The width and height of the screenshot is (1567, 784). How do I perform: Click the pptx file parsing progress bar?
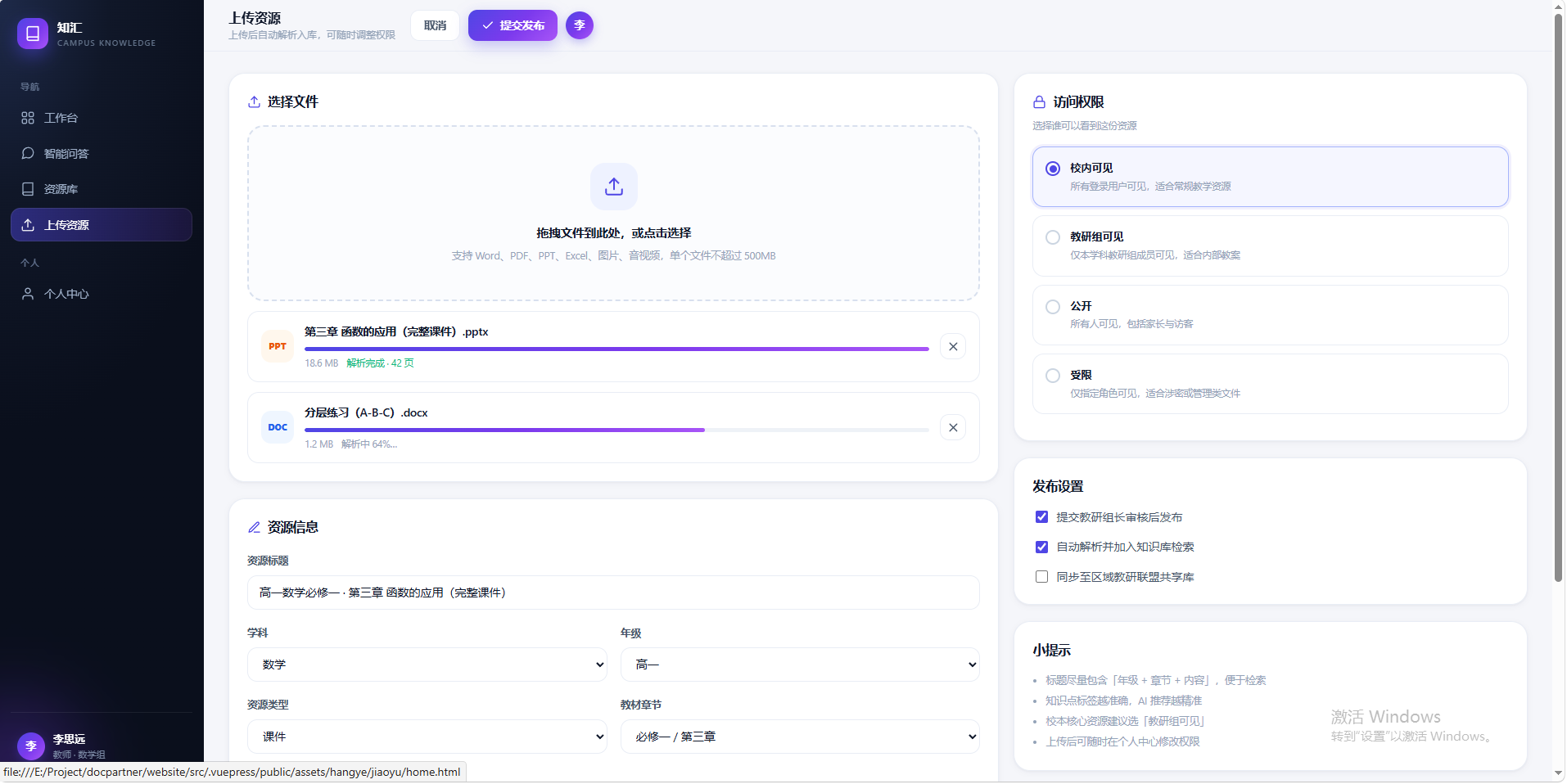coord(616,349)
